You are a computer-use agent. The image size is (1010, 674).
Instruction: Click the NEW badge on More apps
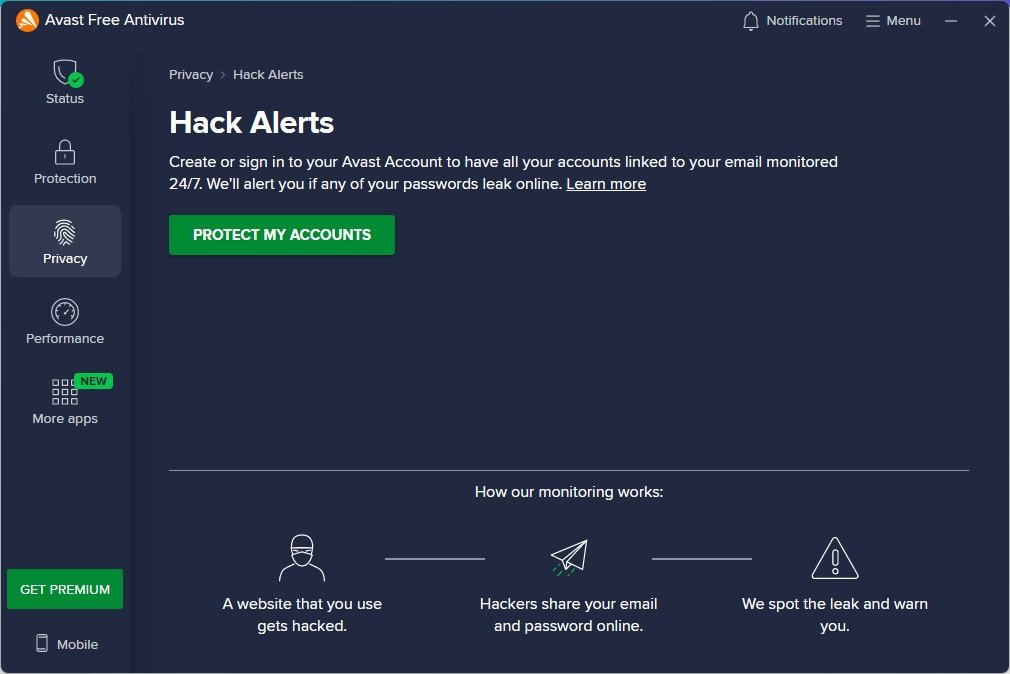click(93, 381)
